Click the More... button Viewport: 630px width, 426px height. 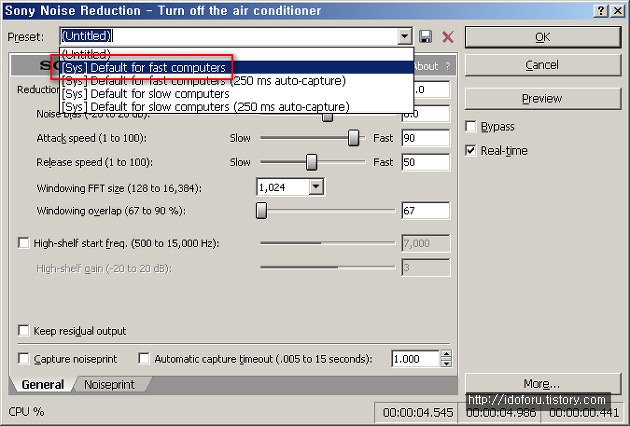click(x=543, y=384)
